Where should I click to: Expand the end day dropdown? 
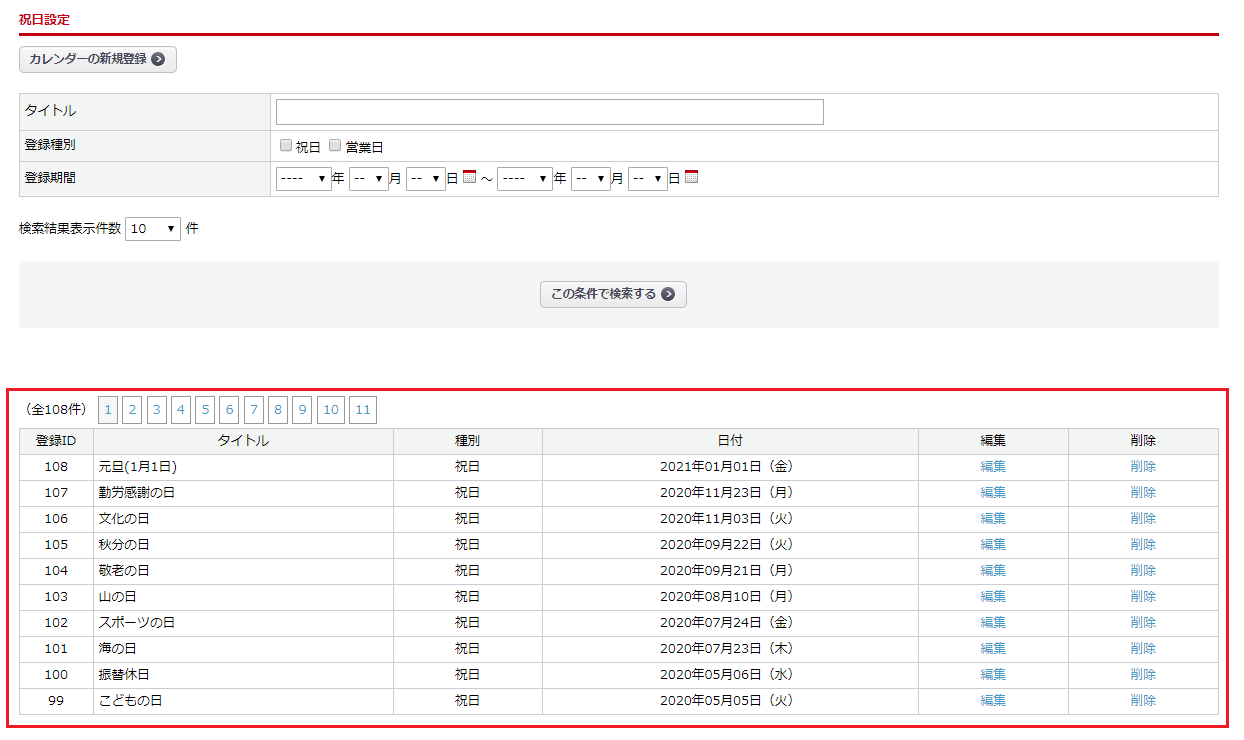[x=647, y=179]
